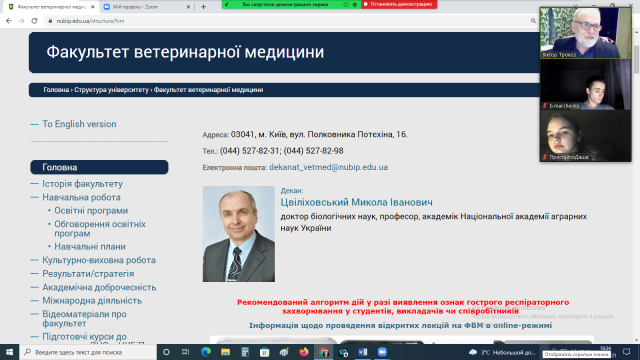Open Навчальна робота section
The width and height of the screenshot is (640, 360).
81,198
